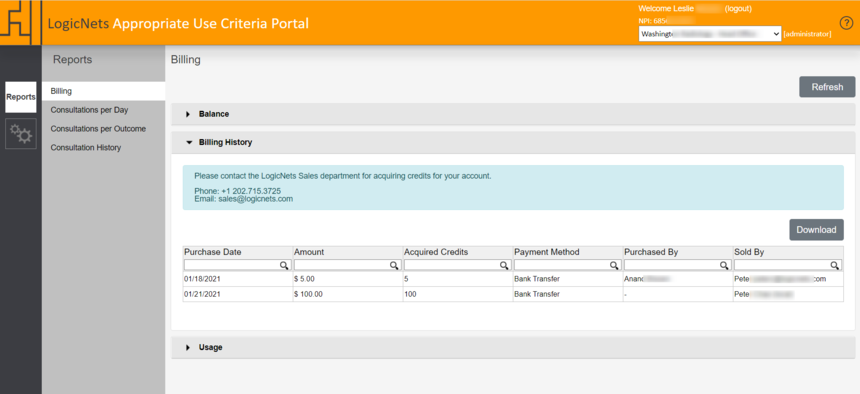860x394 pixels.
Task: Click the Sold By search icon
Action: click(834, 265)
